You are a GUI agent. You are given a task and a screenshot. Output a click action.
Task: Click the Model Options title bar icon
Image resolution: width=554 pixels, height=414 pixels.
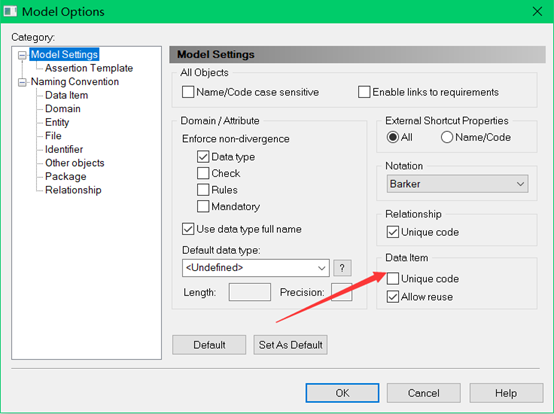click(10, 11)
